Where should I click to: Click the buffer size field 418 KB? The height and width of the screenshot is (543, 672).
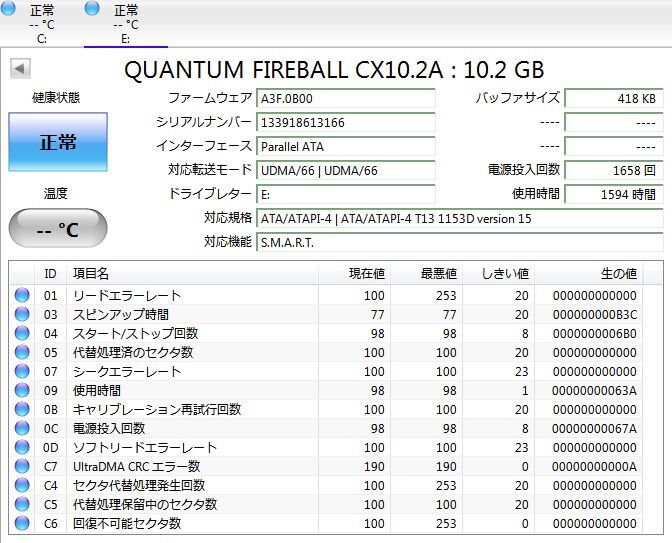pyautogui.click(x=614, y=99)
